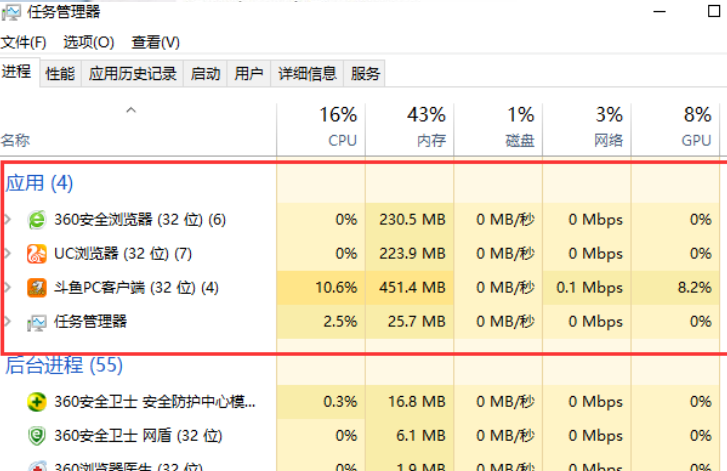The height and width of the screenshot is (471, 727).
Task: Click the 任务管理器 process row icon
Action: tap(37, 322)
